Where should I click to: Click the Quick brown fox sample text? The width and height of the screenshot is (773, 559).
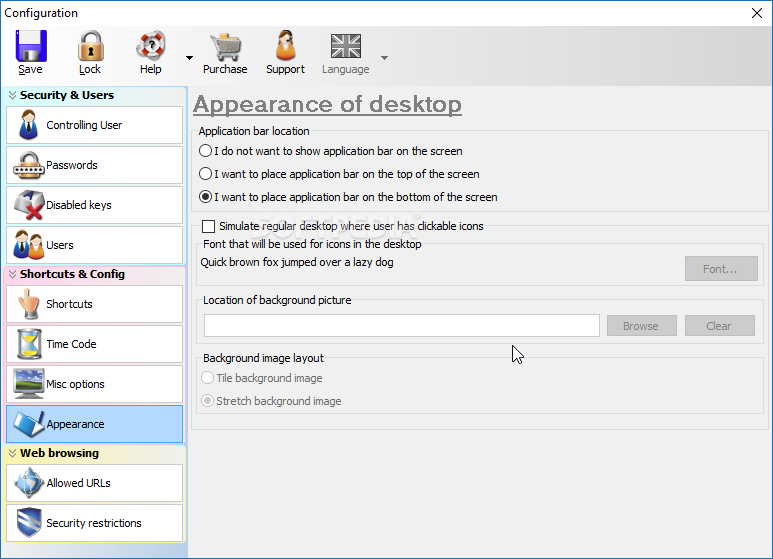297,262
